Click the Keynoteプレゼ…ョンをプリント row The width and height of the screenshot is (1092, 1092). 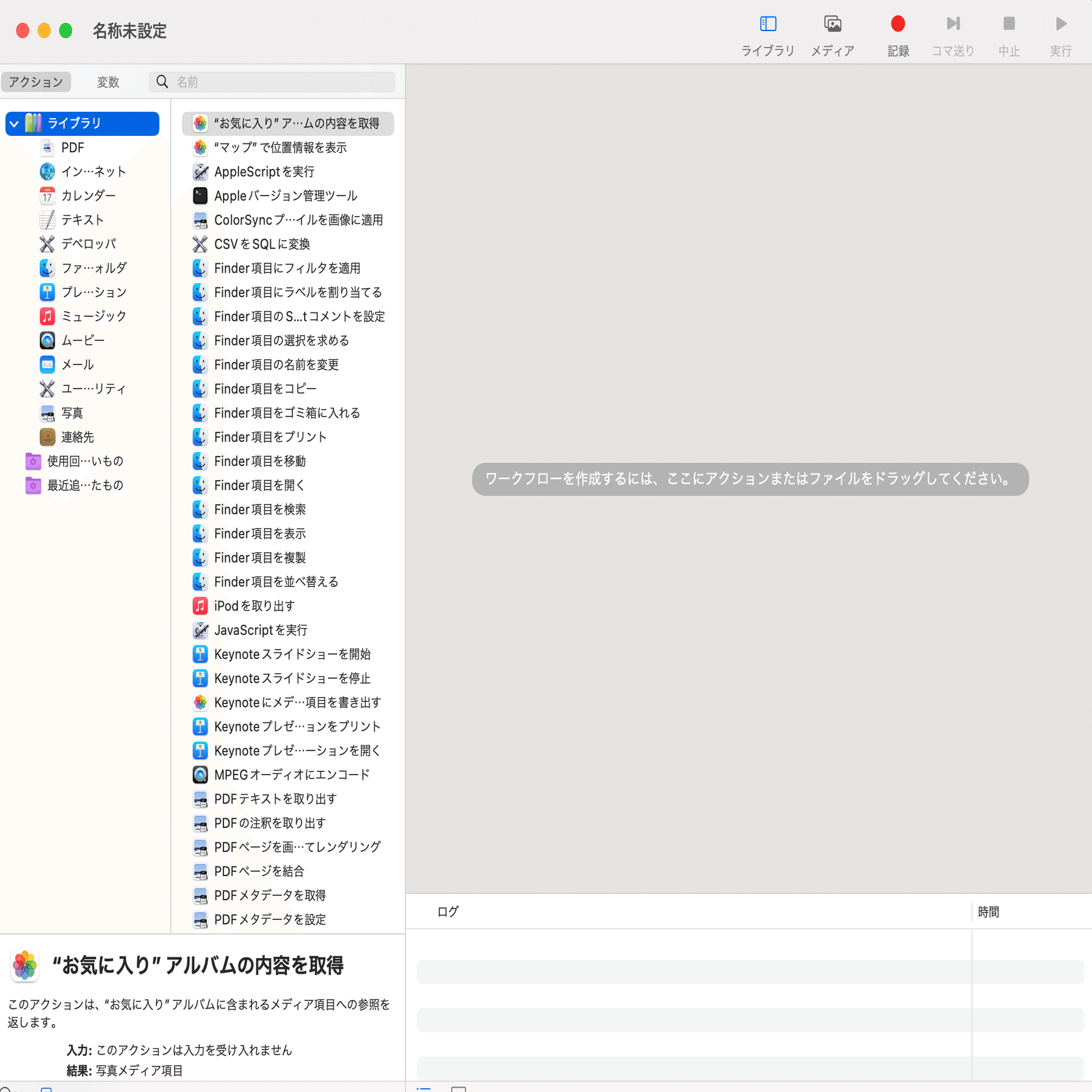point(288,727)
